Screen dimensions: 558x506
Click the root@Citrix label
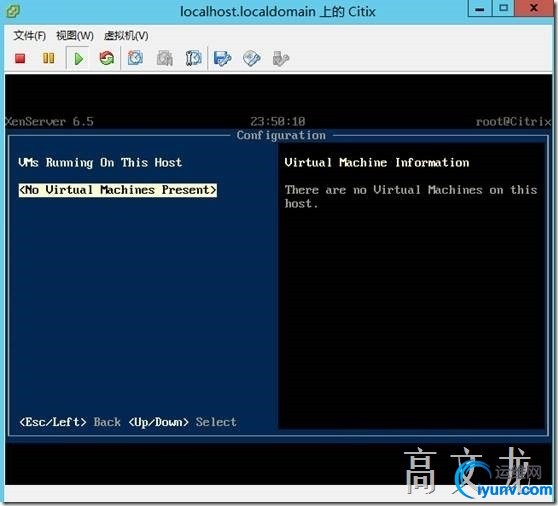pos(514,121)
